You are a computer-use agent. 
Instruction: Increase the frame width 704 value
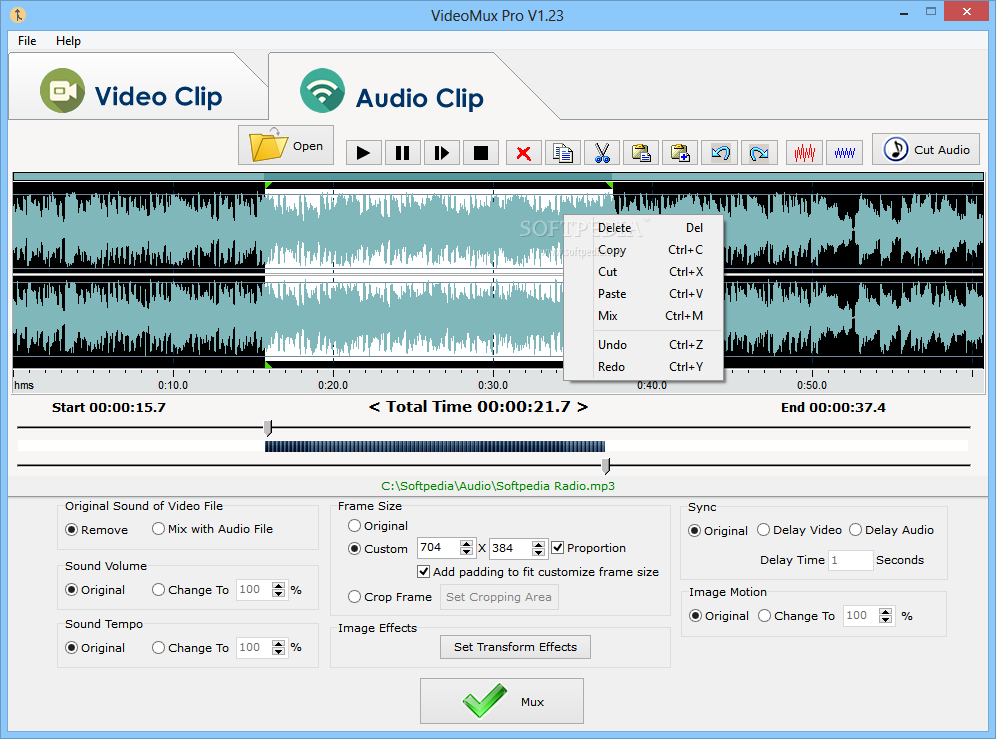point(467,544)
